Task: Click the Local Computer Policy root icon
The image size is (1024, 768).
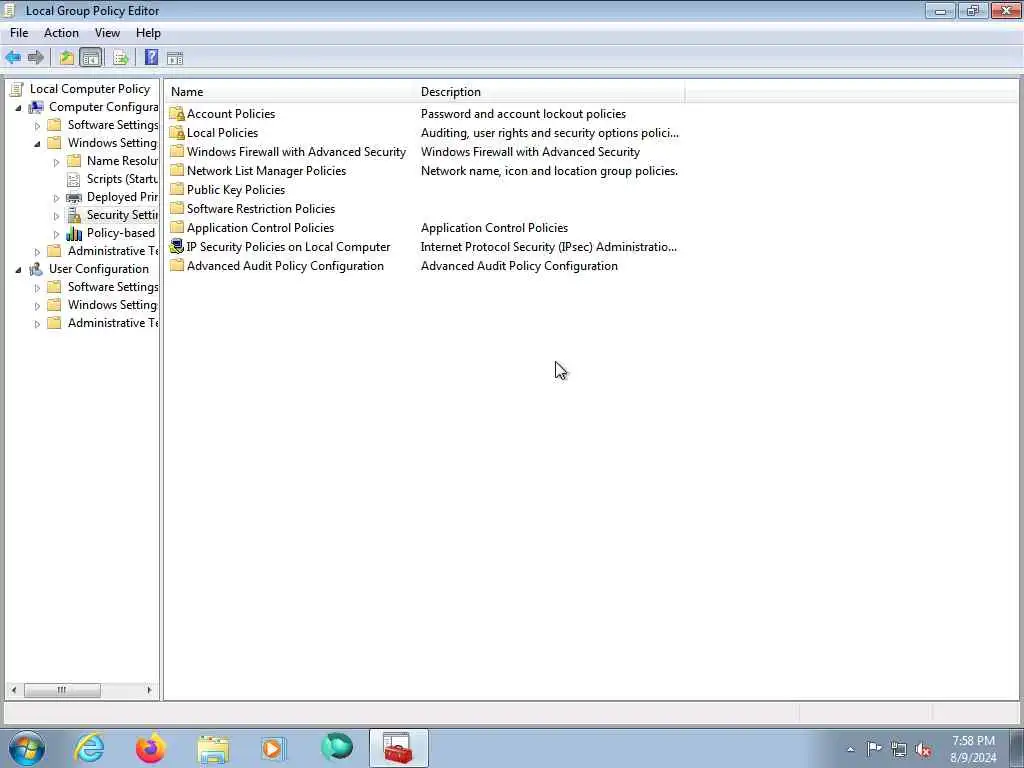Action: pyautogui.click(x=17, y=89)
